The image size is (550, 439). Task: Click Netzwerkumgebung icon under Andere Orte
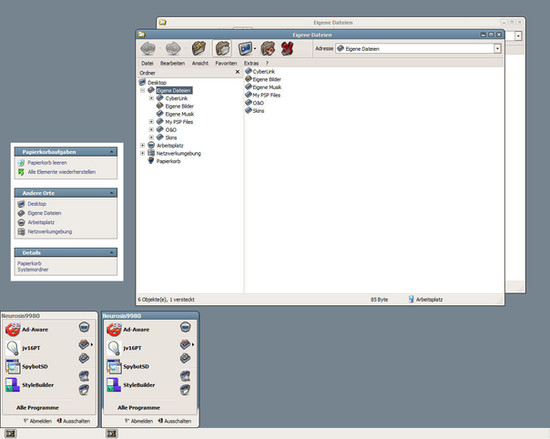pyautogui.click(x=21, y=231)
